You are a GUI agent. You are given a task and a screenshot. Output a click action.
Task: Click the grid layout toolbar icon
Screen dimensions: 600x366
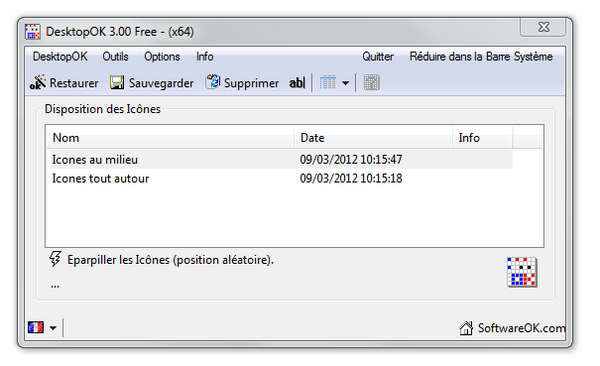328,83
